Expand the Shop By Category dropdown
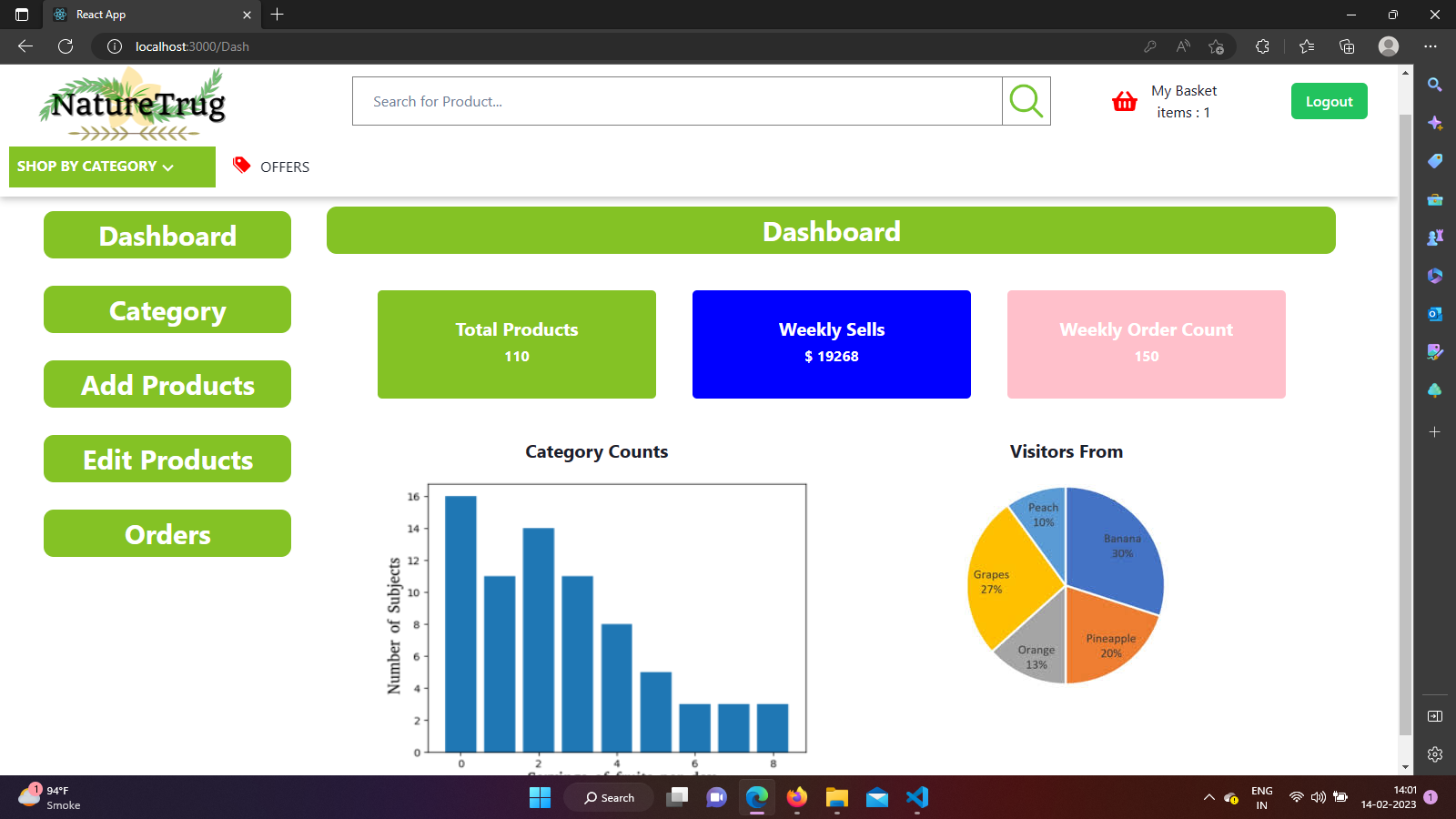Image resolution: width=1456 pixels, height=819 pixels. pyautogui.click(x=112, y=167)
